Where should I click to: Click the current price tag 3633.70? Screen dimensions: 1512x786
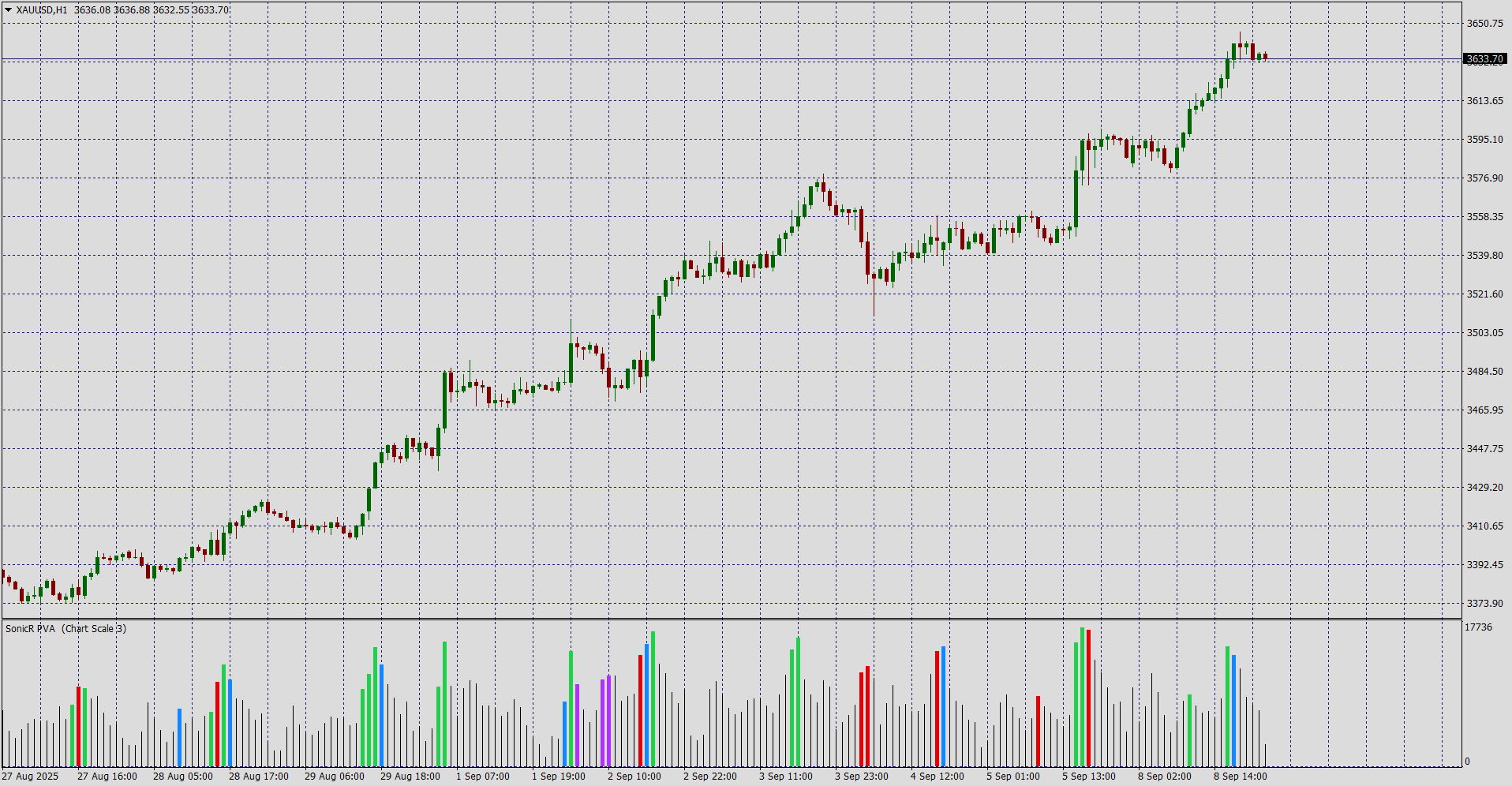(x=1484, y=59)
